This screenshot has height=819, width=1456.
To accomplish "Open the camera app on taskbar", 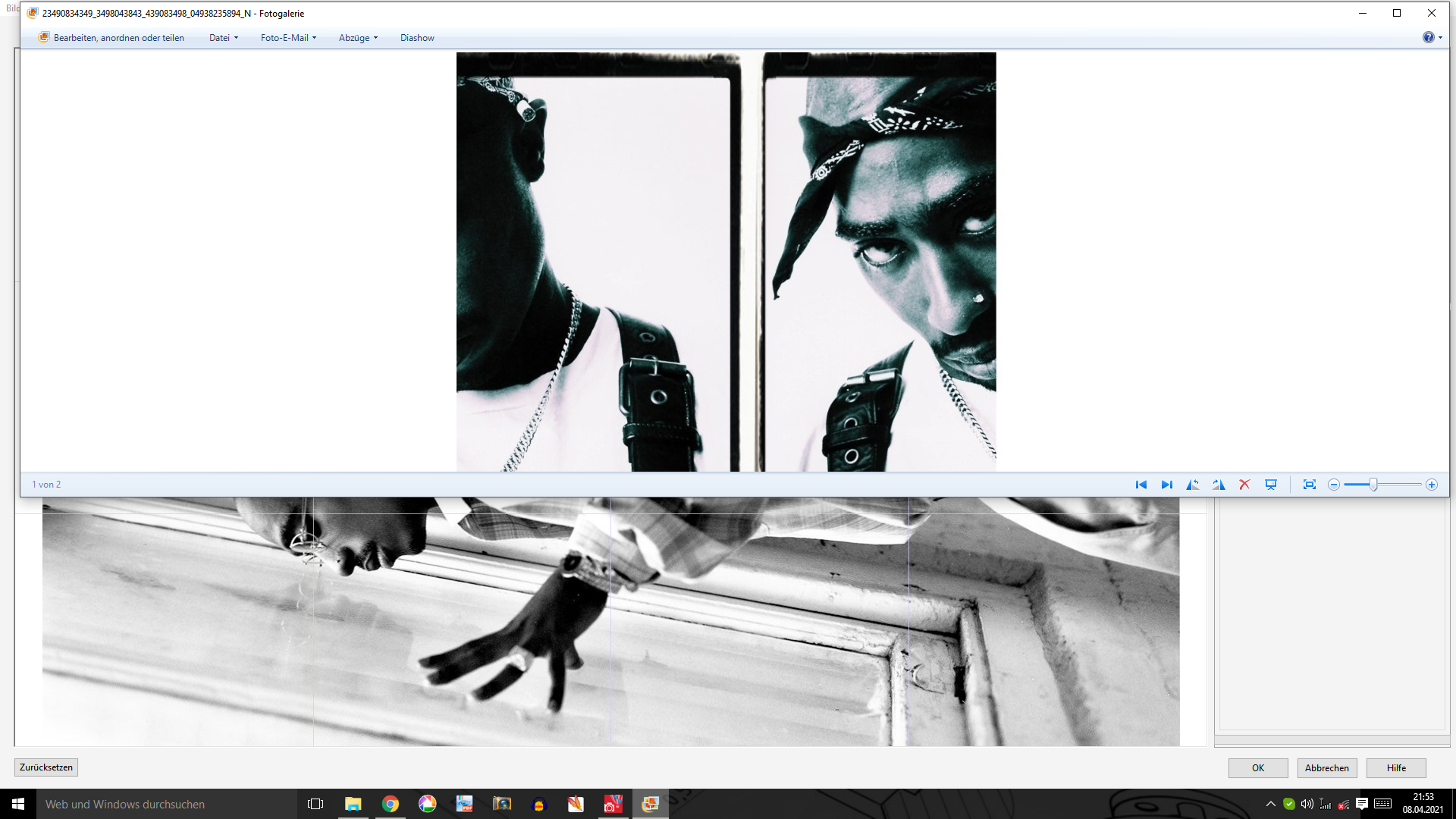I will pyautogui.click(x=502, y=804).
